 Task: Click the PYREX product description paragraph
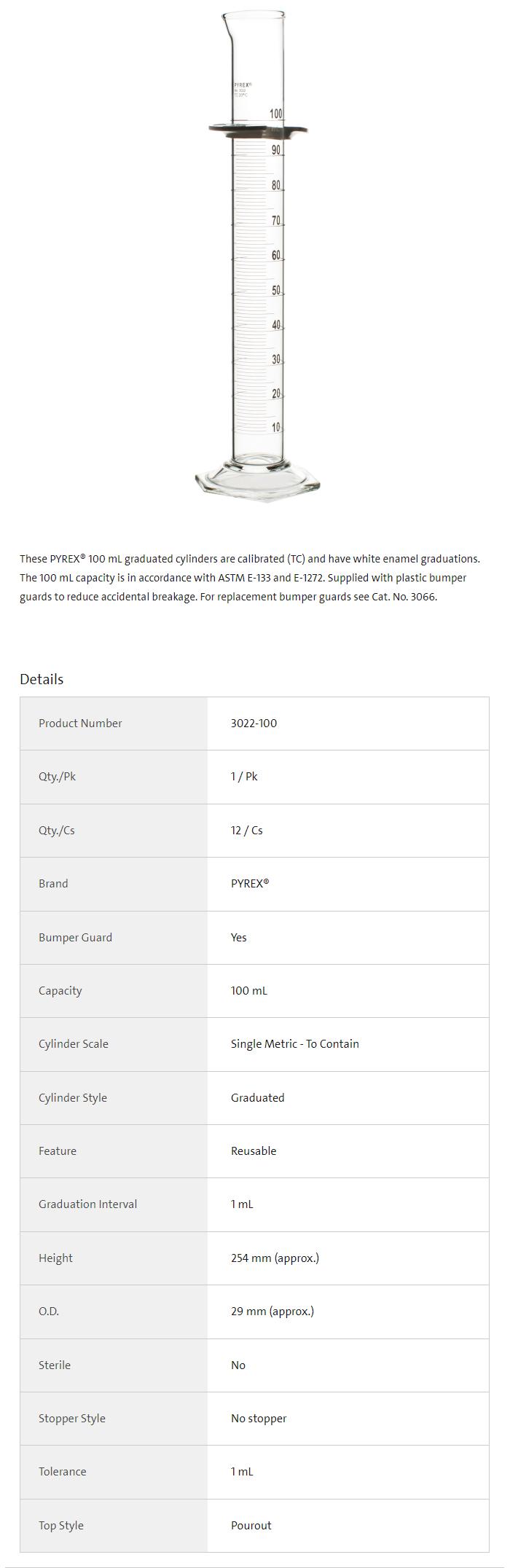(250, 578)
